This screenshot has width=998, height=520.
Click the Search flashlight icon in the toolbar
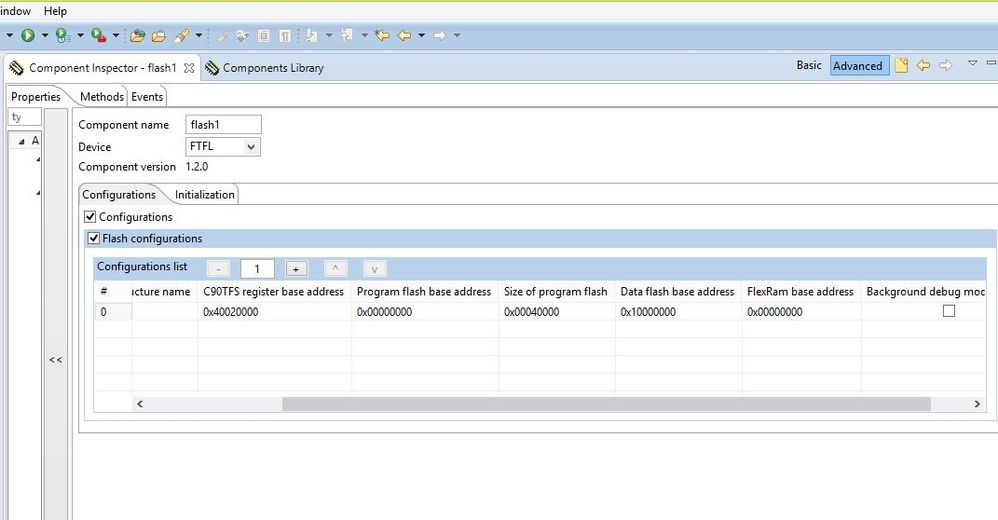coord(181,36)
